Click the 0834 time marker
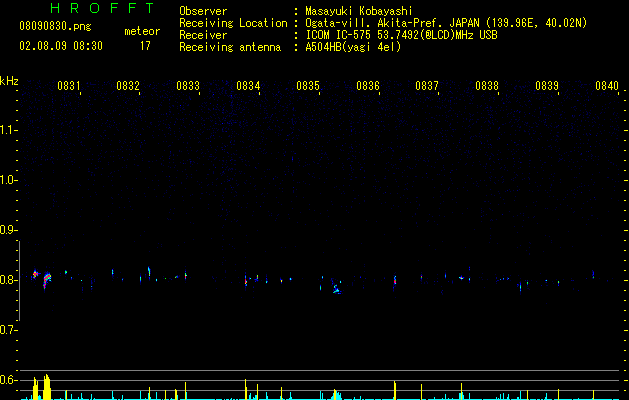Image resolution: width=629 pixels, height=400 pixels. 248,85
